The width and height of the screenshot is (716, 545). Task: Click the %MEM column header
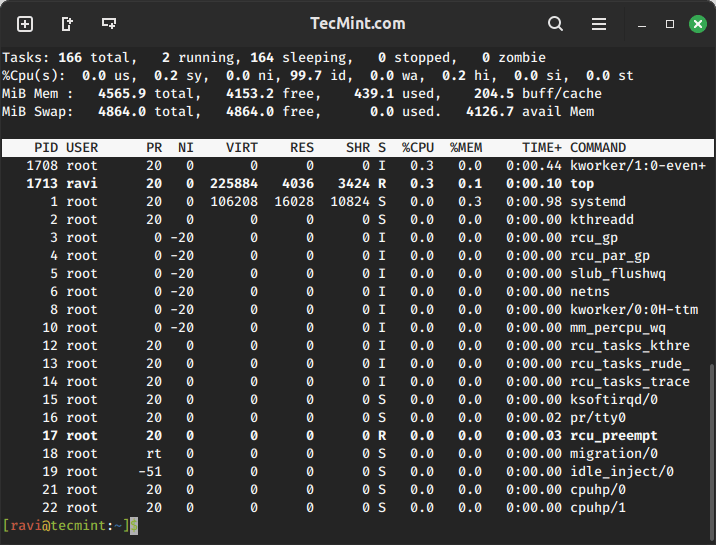(x=466, y=148)
